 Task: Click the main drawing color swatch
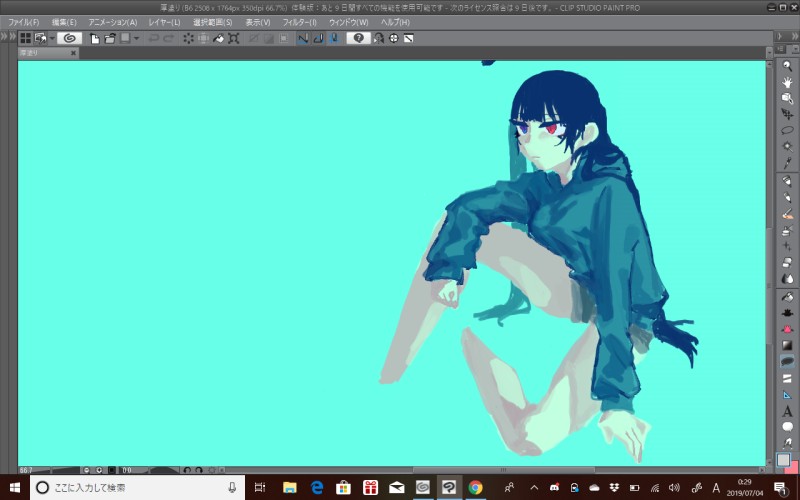point(783,460)
